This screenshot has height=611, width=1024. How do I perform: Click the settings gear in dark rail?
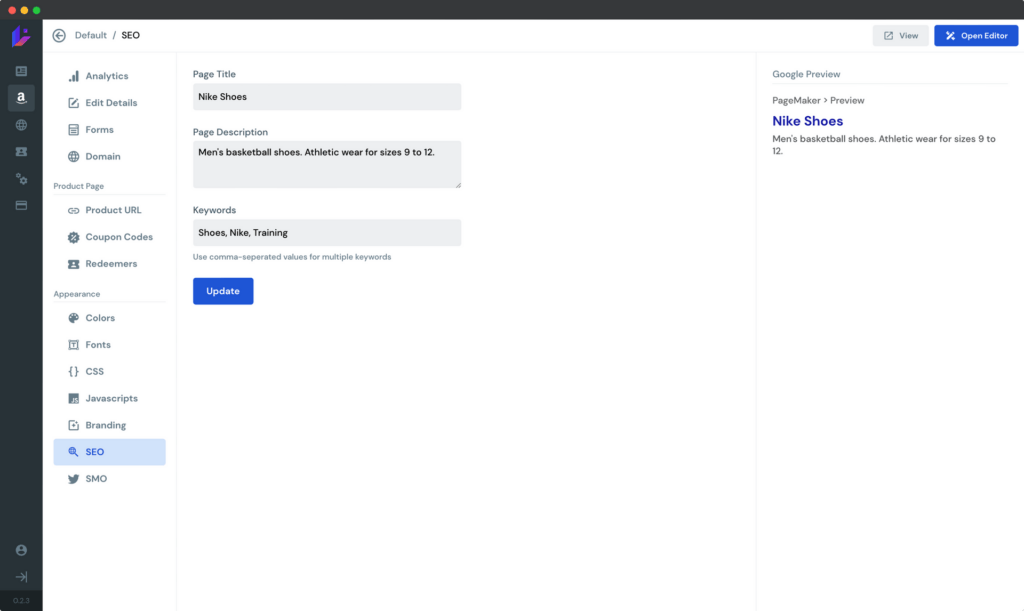tap(21, 178)
